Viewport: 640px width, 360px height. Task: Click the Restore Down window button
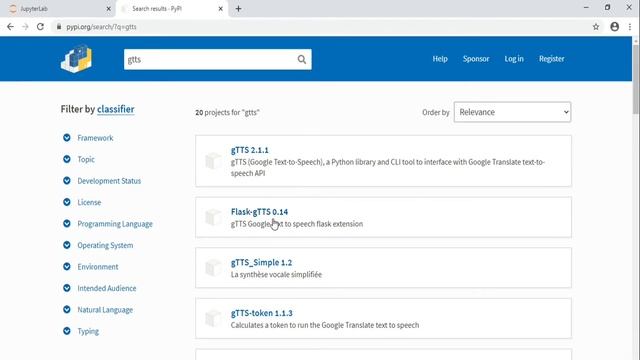click(607, 7)
